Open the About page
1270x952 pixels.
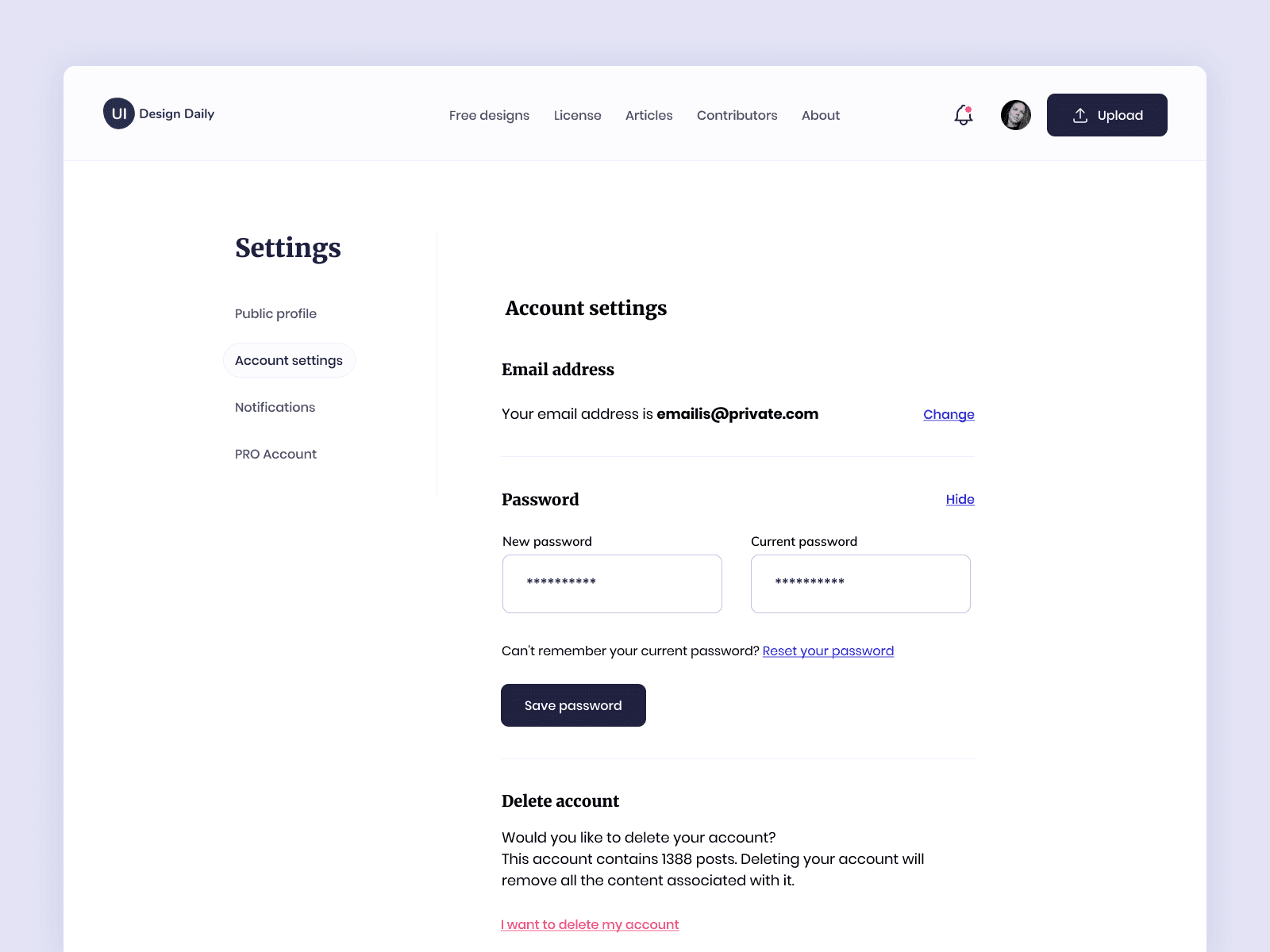820,115
